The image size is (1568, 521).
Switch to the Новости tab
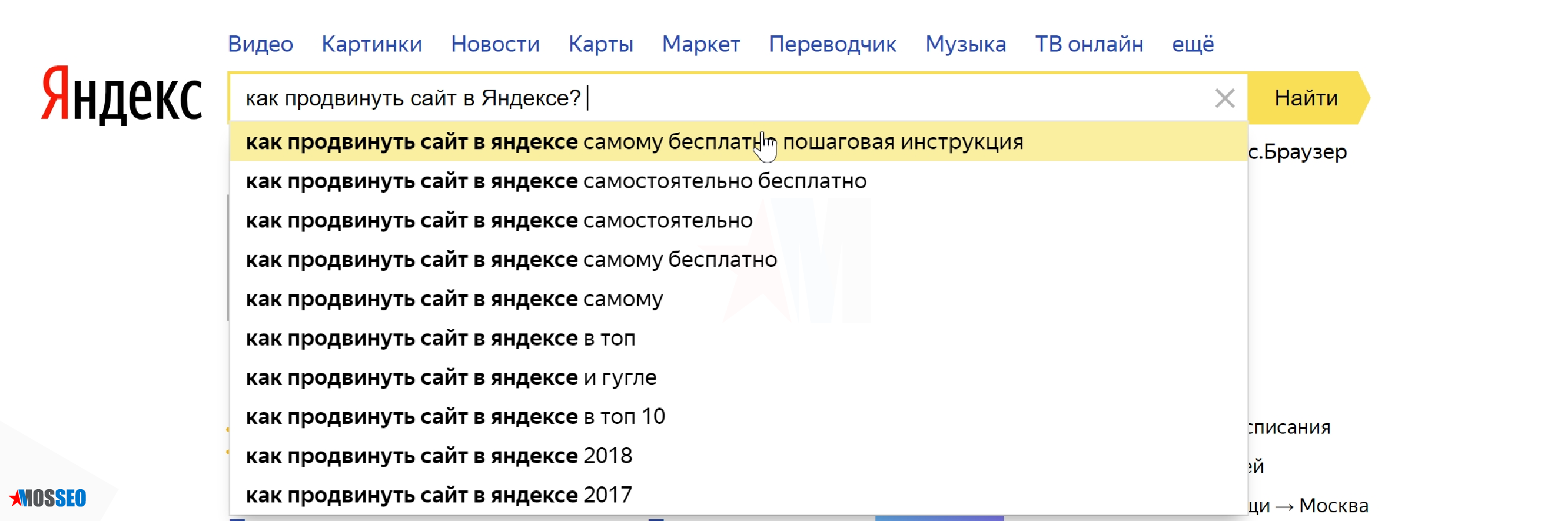pyautogui.click(x=495, y=43)
